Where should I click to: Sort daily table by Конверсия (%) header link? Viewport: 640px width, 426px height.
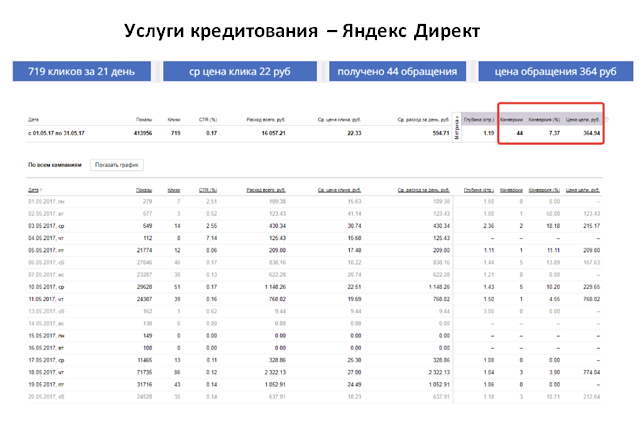pyautogui.click(x=544, y=190)
